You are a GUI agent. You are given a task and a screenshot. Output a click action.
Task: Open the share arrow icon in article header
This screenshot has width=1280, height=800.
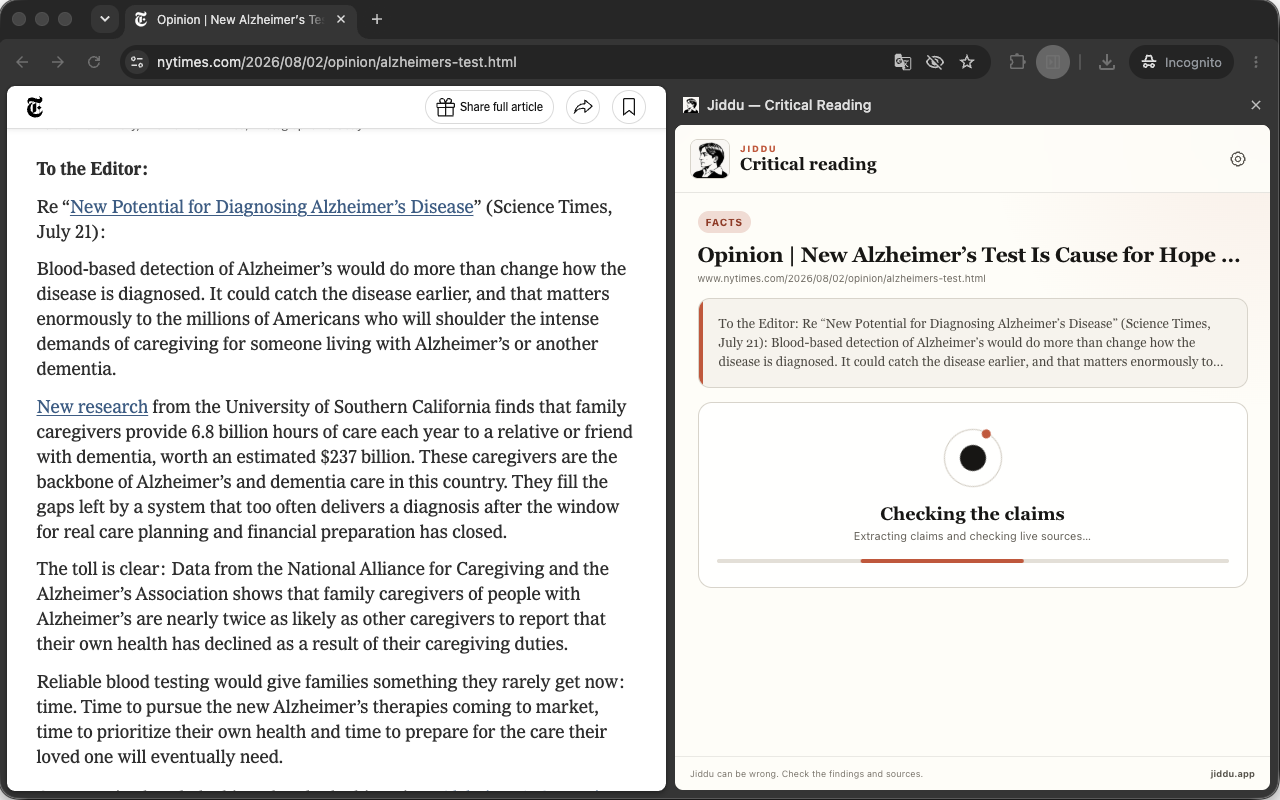click(x=583, y=107)
